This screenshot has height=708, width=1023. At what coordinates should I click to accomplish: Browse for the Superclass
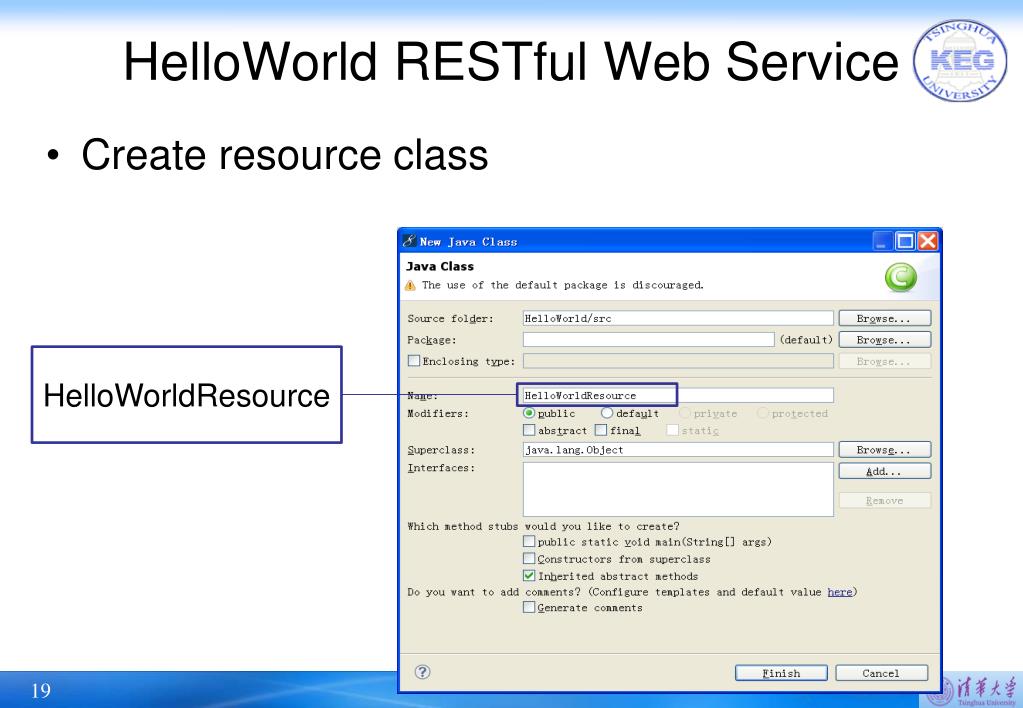pos(884,450)
